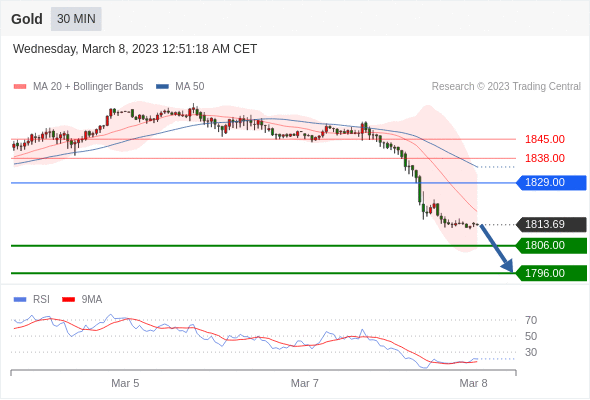
Task: Toggle the MA 50 legend swatch
Action: click(162, 87)
